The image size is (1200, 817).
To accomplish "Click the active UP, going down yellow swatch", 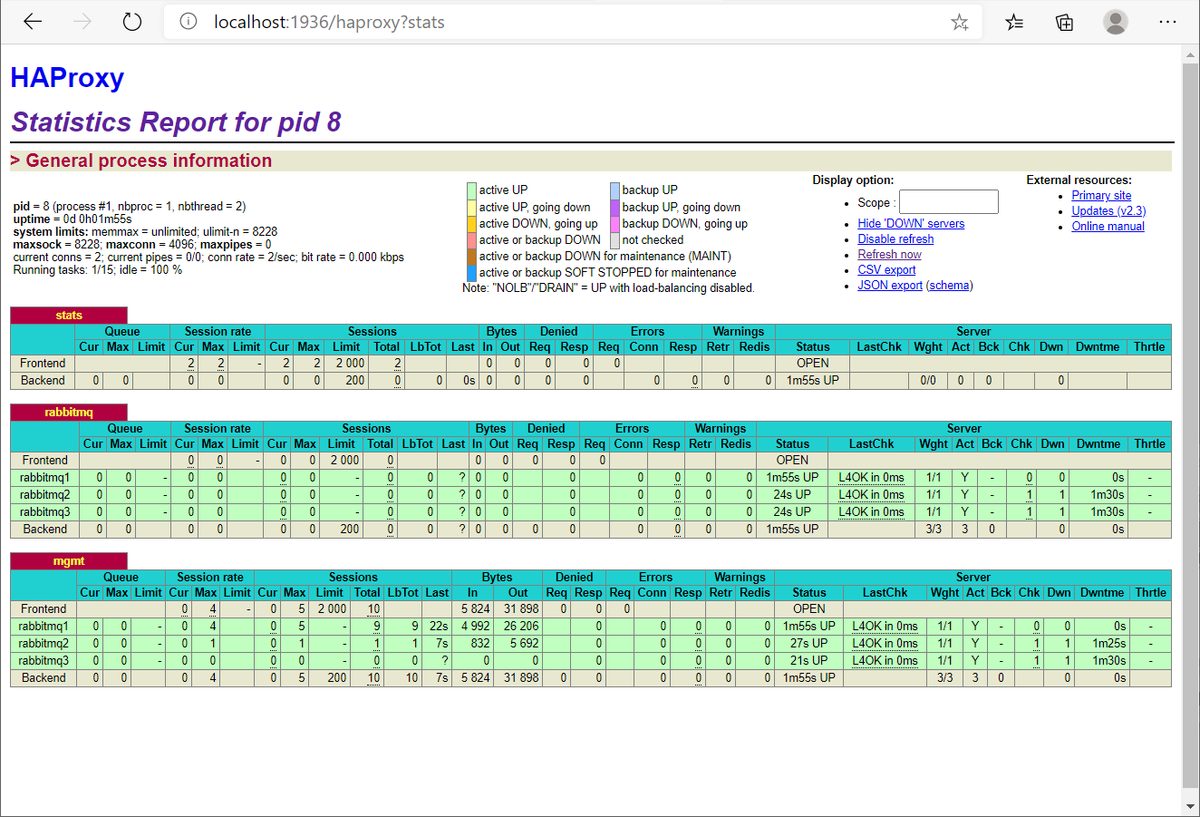I will tap(472, 207).
